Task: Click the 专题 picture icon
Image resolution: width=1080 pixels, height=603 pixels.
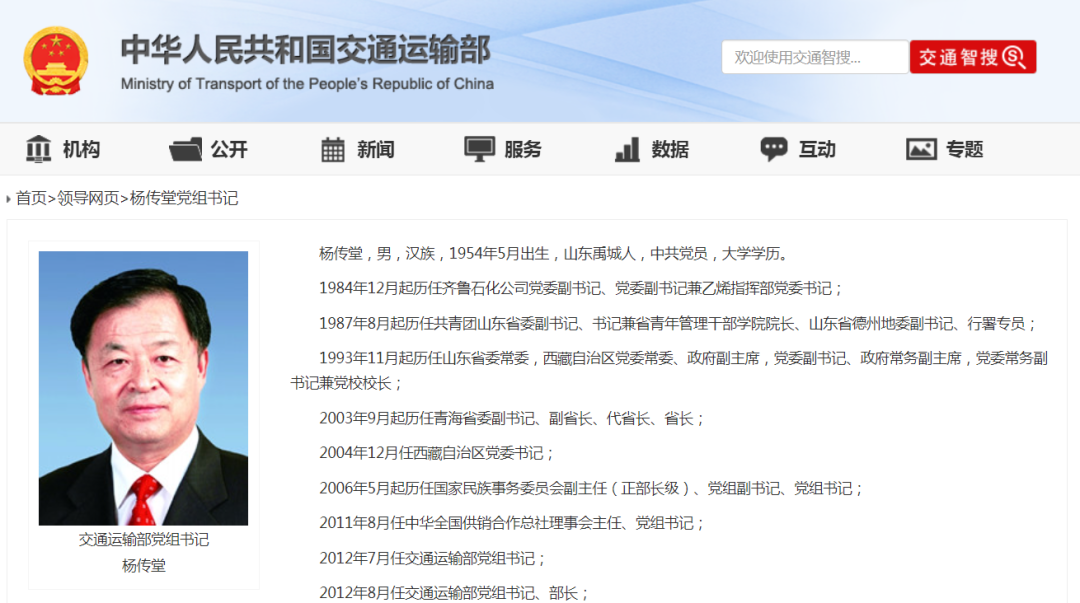Action: tap(921, 149)
